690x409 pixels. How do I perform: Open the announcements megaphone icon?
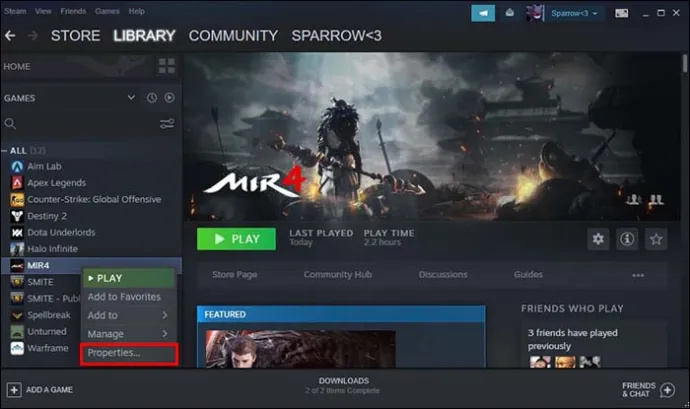[x=483, y=13]
